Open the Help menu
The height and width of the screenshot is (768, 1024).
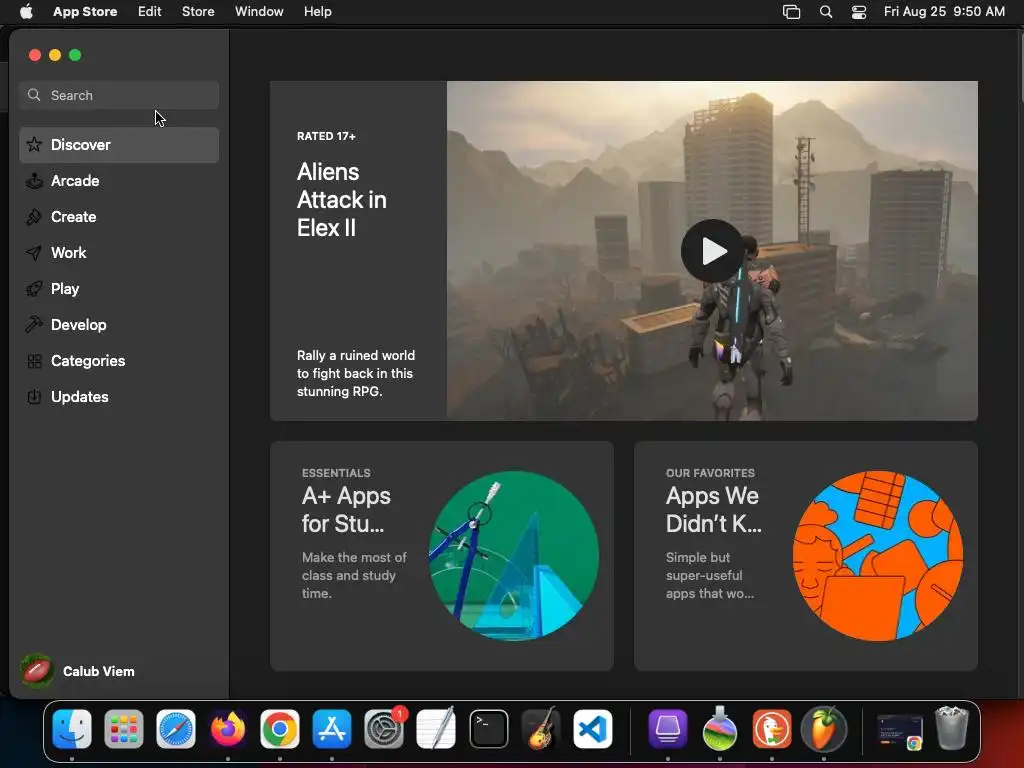point(317,12)
